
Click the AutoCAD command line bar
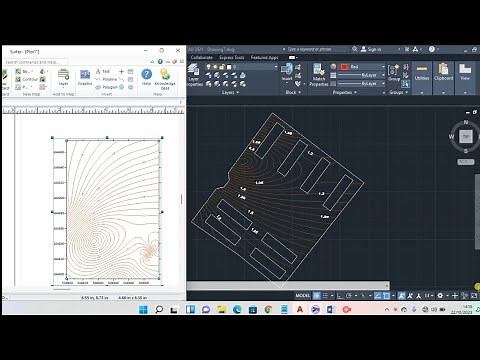coord(288,285)
